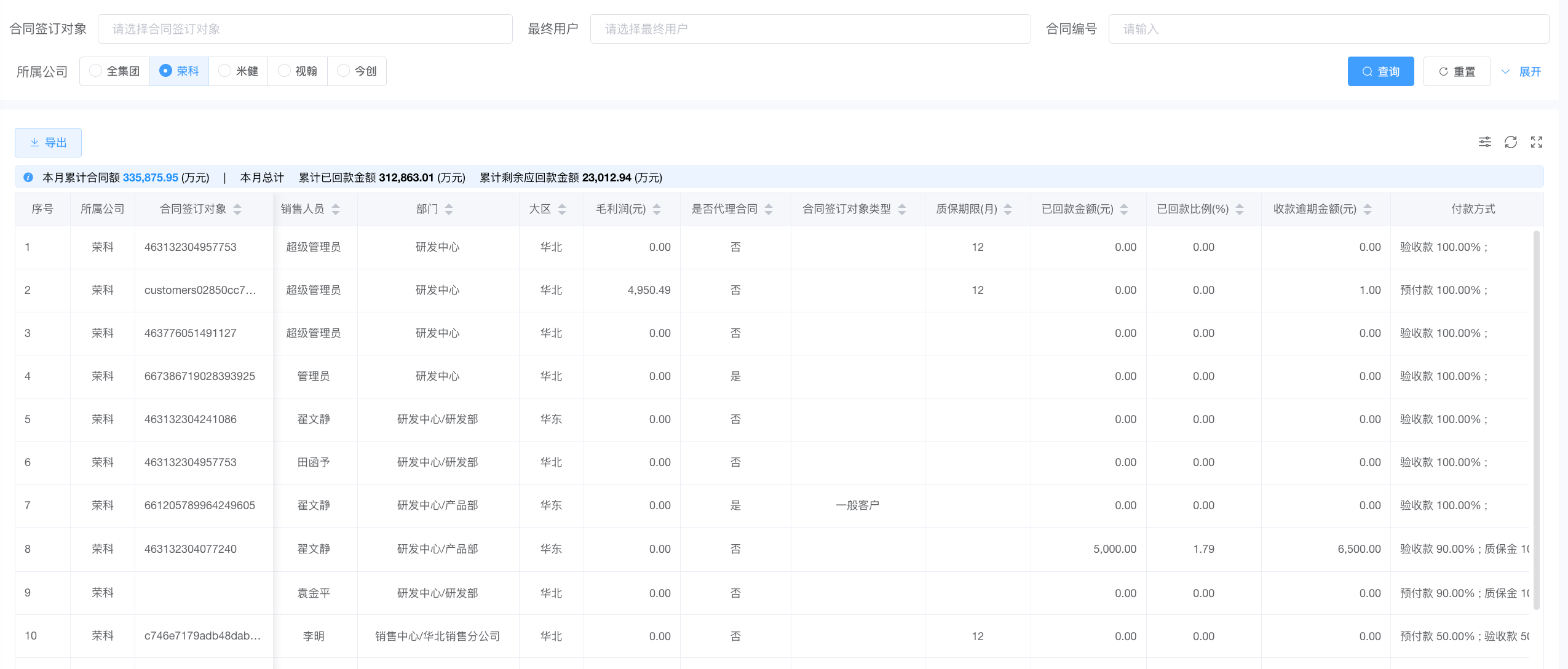Open table column settings icon
1568x669 pixels.
coord(1484,142)
